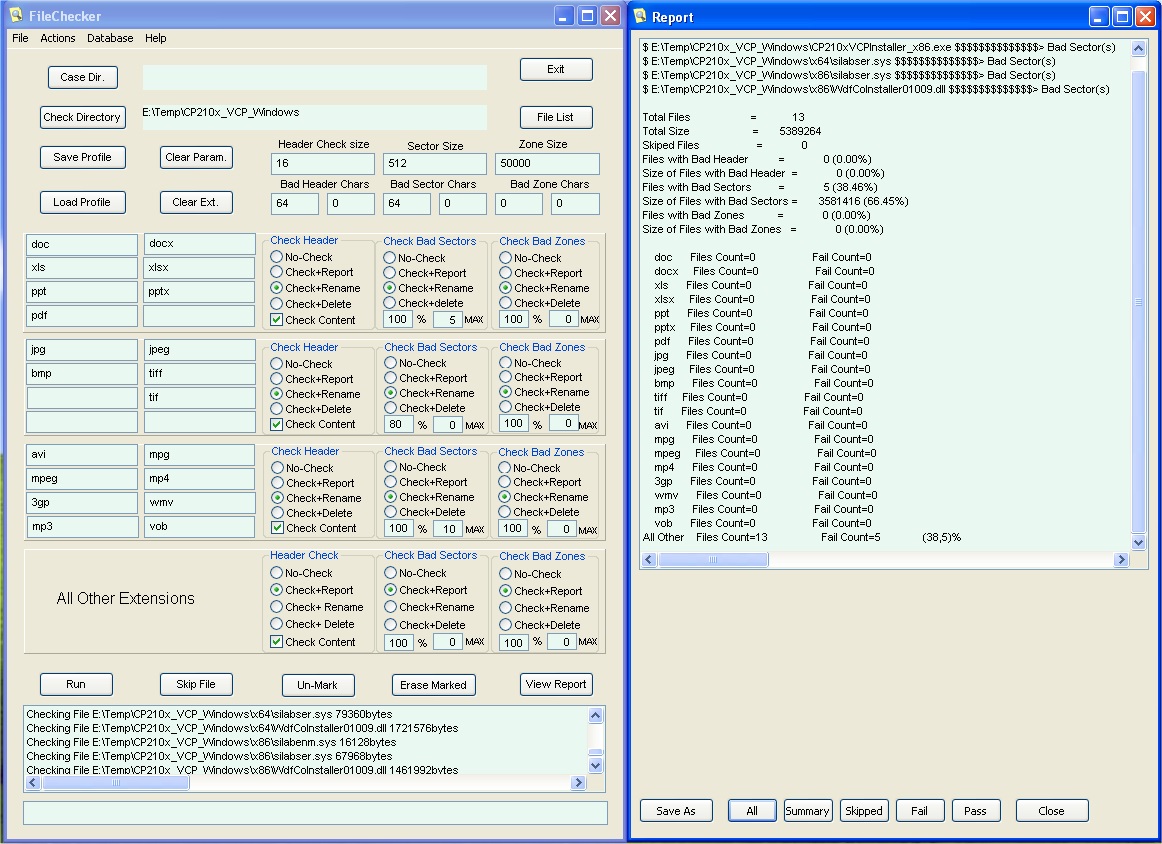Toggle Check Content for doc extensions group

click(276, 320)
